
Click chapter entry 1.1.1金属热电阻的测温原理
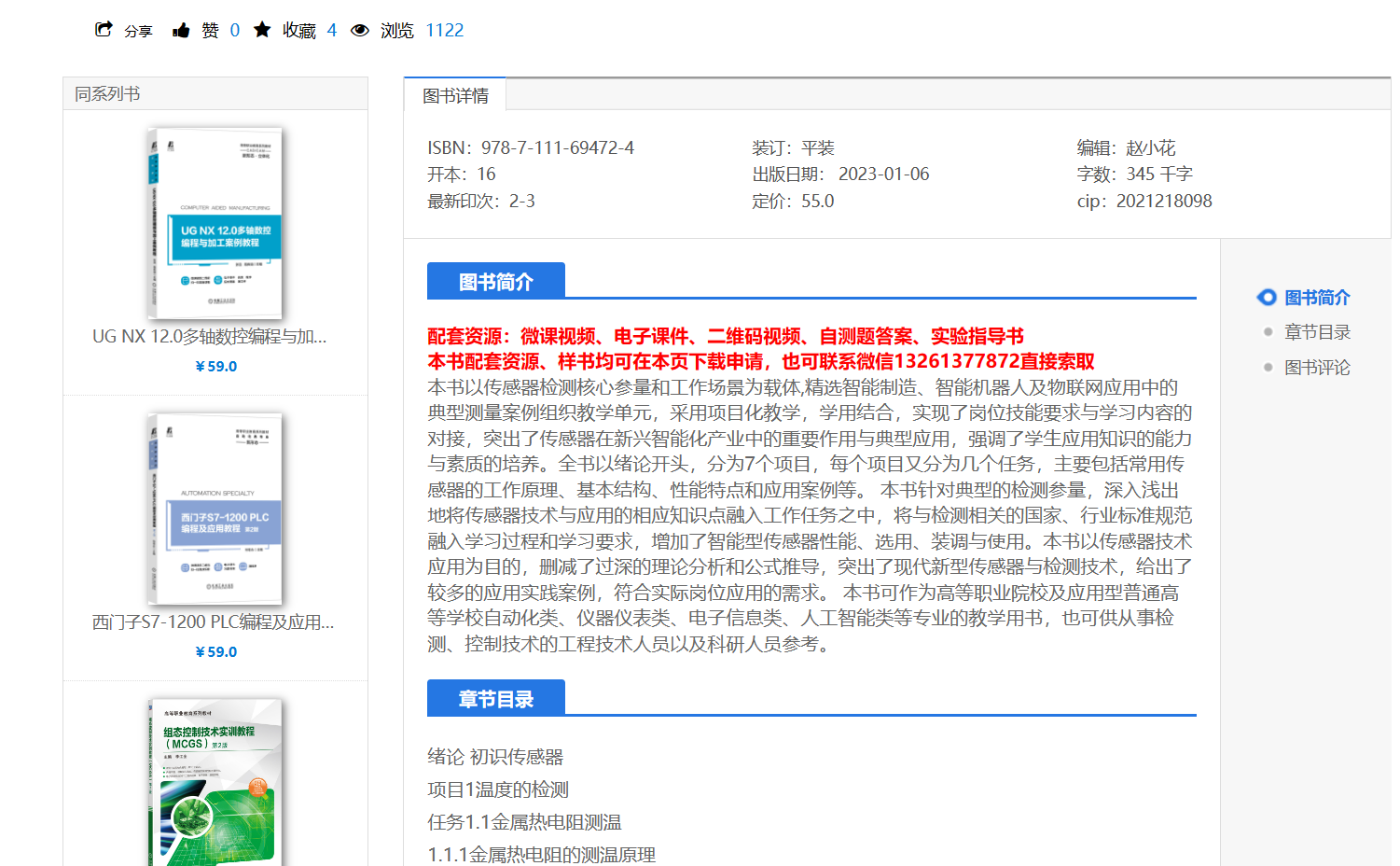pos(541,855)
